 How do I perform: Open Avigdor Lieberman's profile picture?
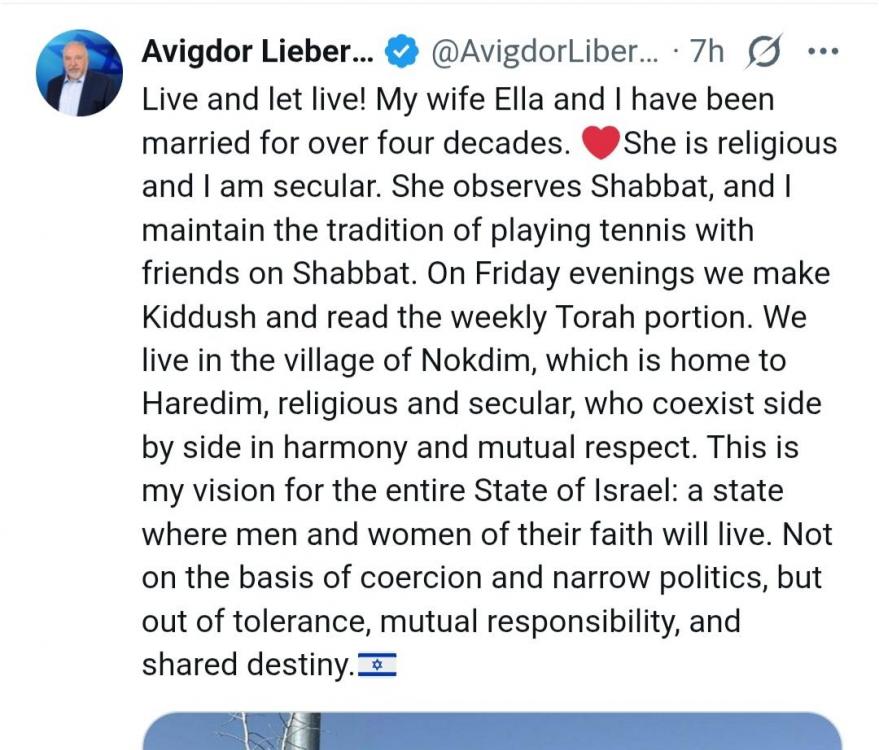pyautogui.click(x=79, y=73)
